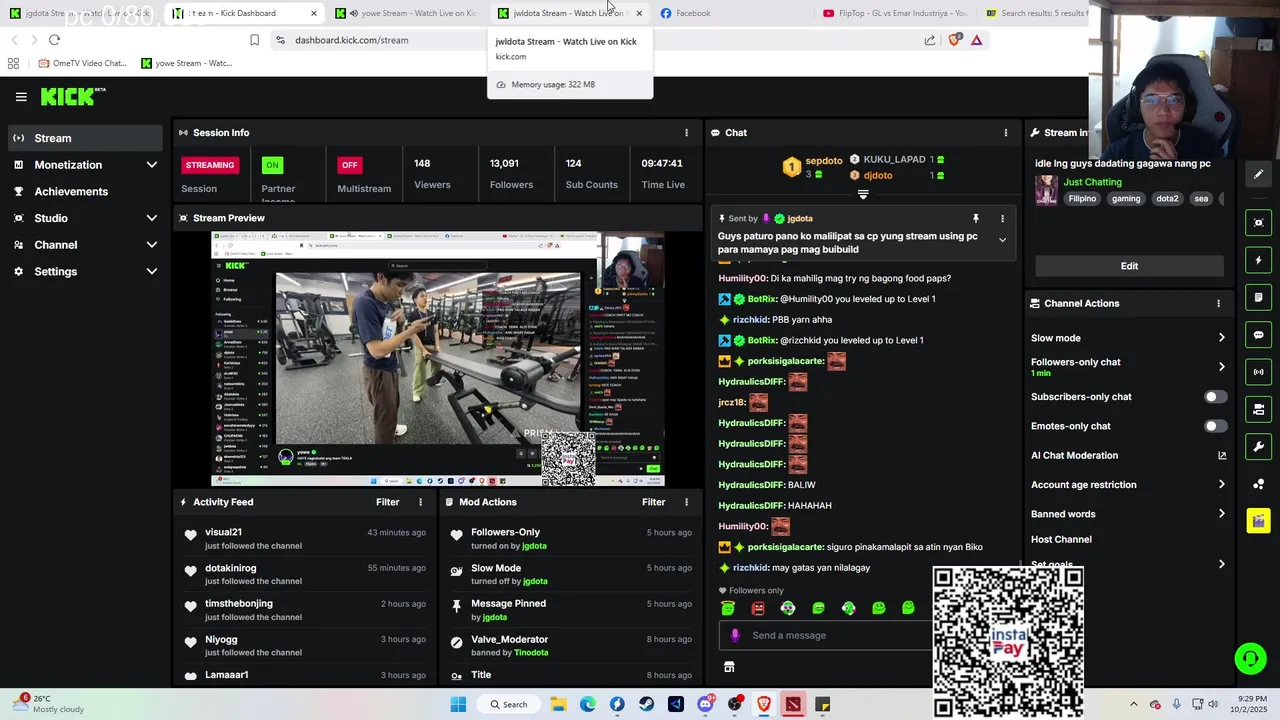Open Session Info options kebab menu

686,133
